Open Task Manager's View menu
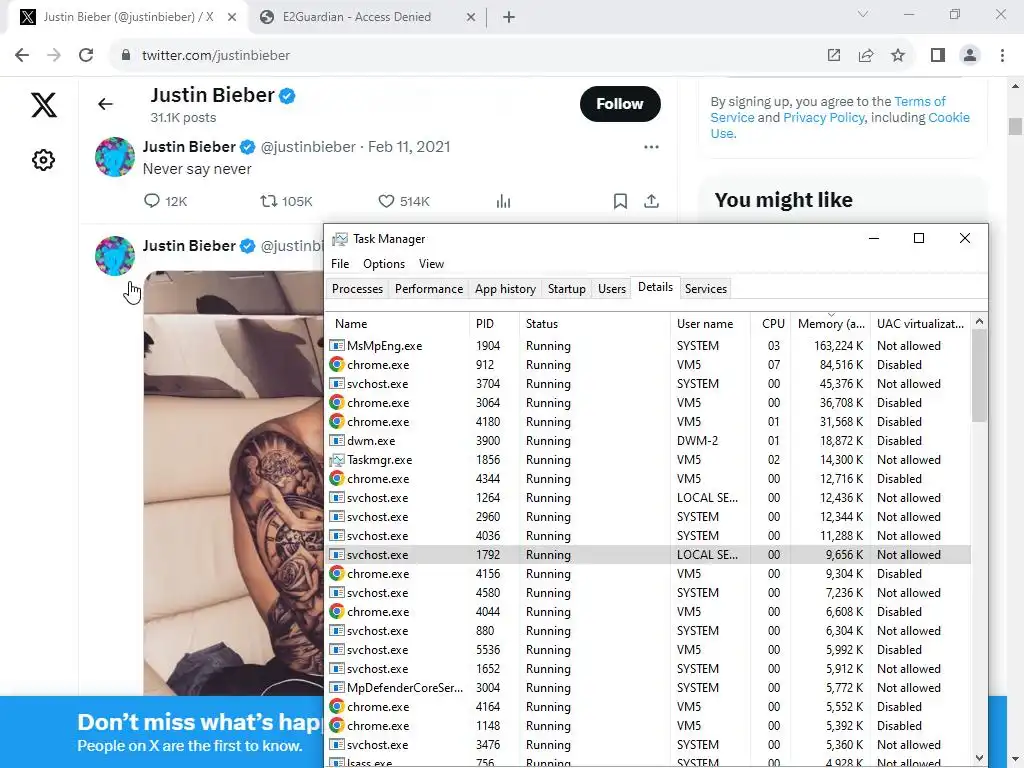This screenshot has width=1024, height=768. (431, 264)
